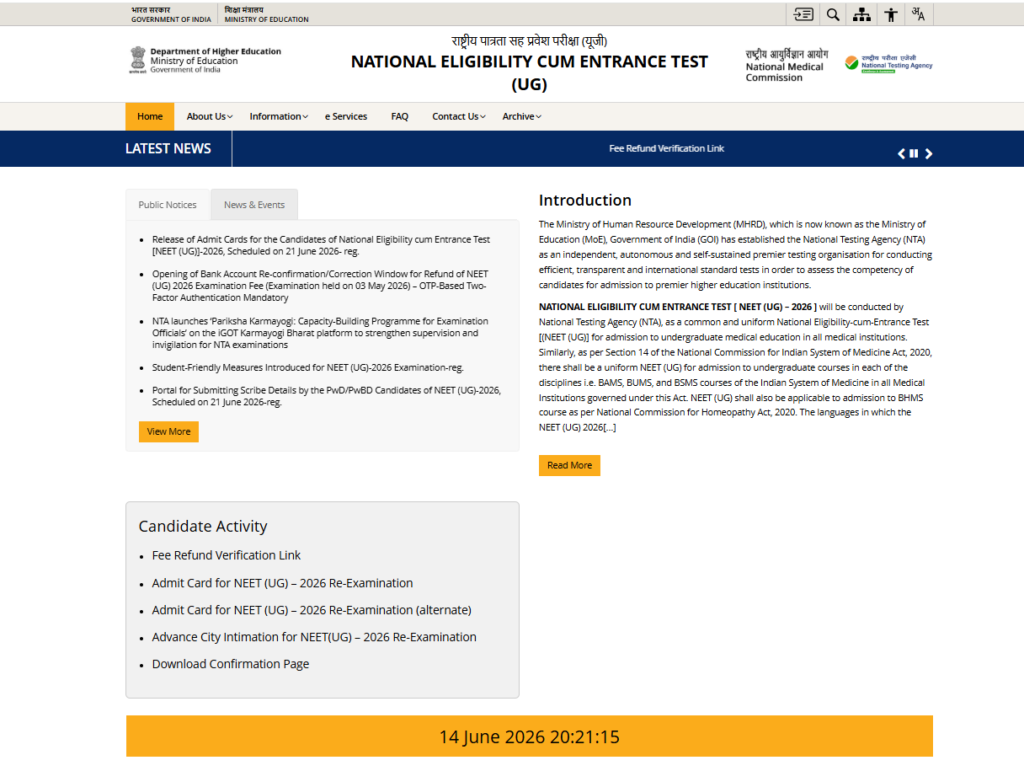
Task: Open the sitemap icon in top bar
Action: 861,14
